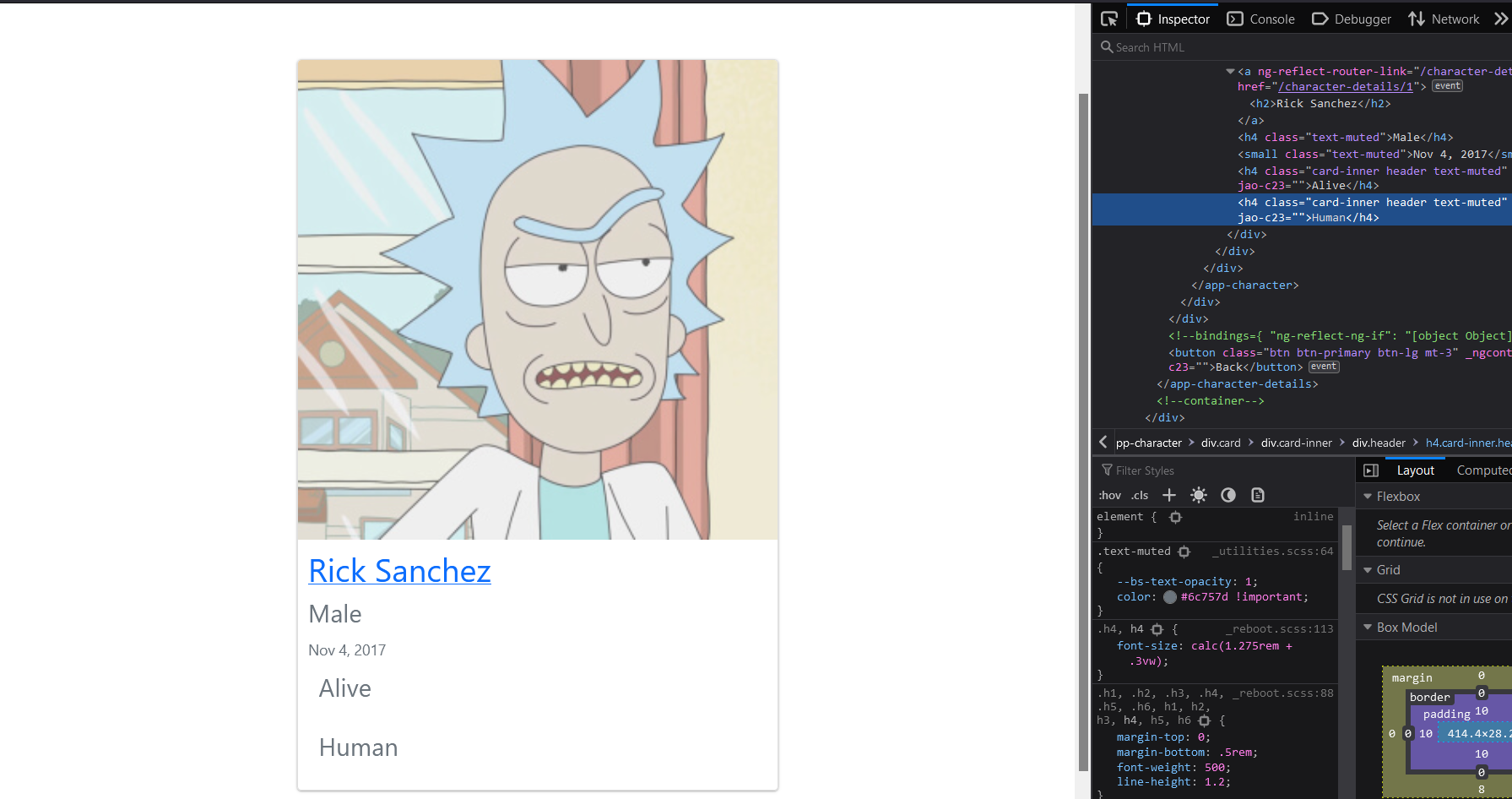Toggle print media simulation

(1258, 495)
